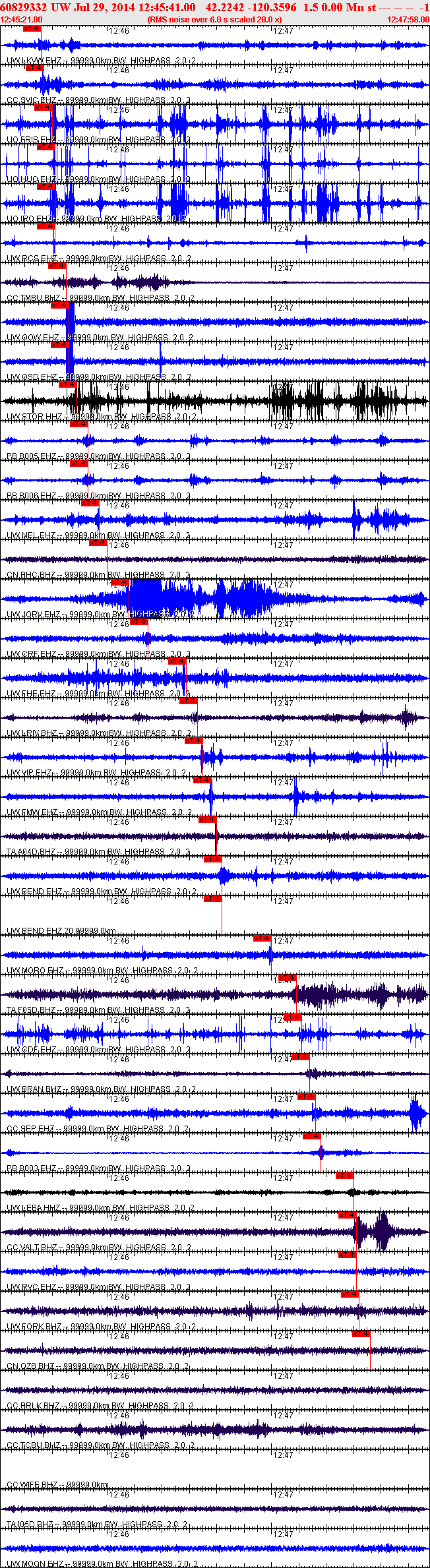Image resolution: width=430 pixels, height=1568 pixels.
Task: Select the red pick marker on TA F05D trace
Action: 287,978
